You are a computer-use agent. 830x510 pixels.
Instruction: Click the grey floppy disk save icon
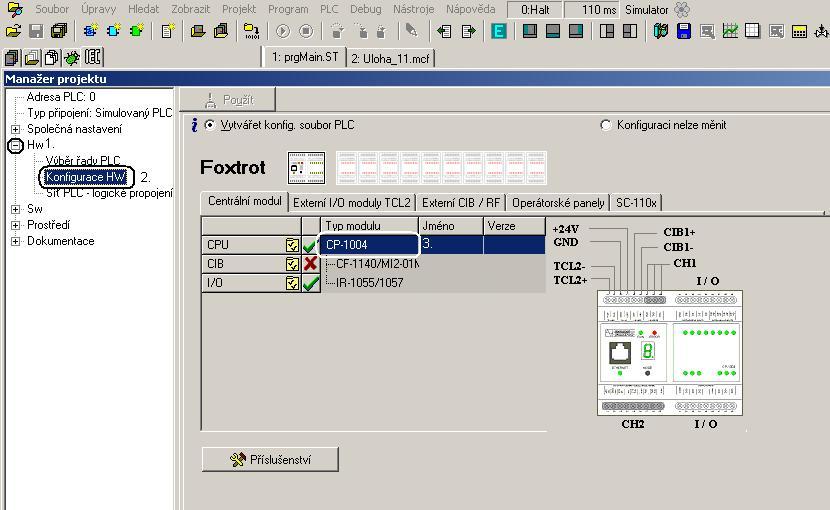point(36,31)
